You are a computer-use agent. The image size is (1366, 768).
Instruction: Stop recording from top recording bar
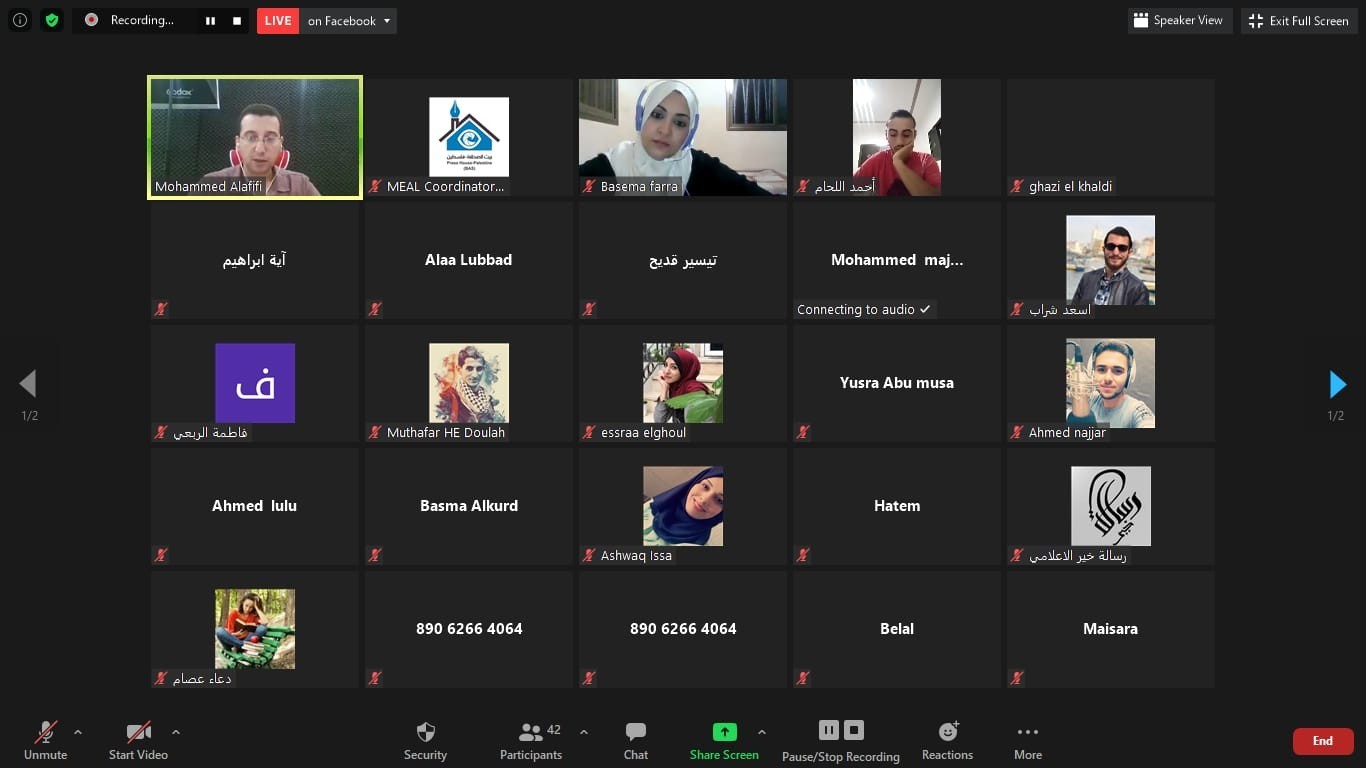pyautogui.click(x=237, y=20)
